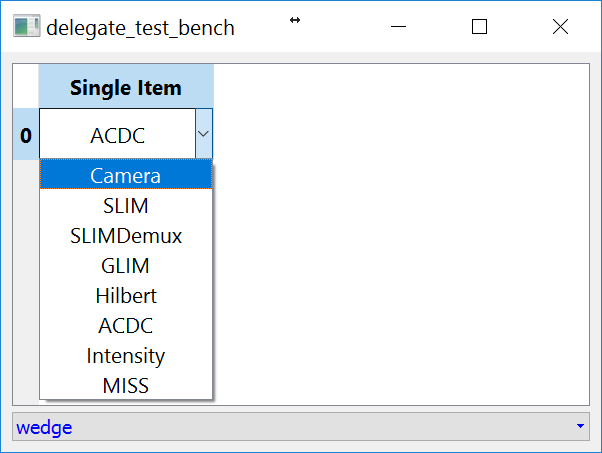Image resolution: width=602 pixels, height=453 pixels.
Task: Select GLIM from the list
Action: tap(126, 266)
